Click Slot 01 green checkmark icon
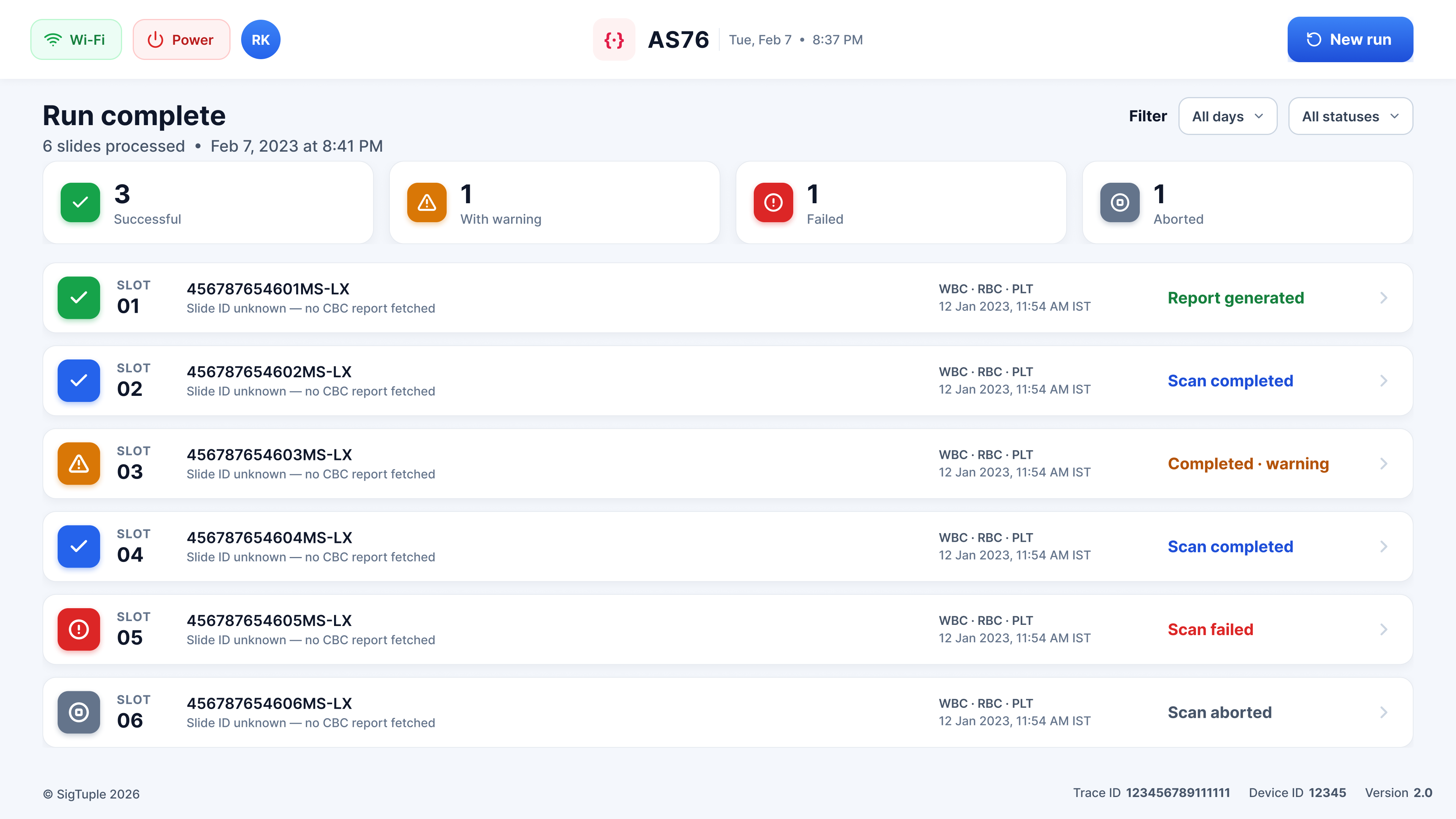This screenshot has height=819, width=1456. pos(78,298)
